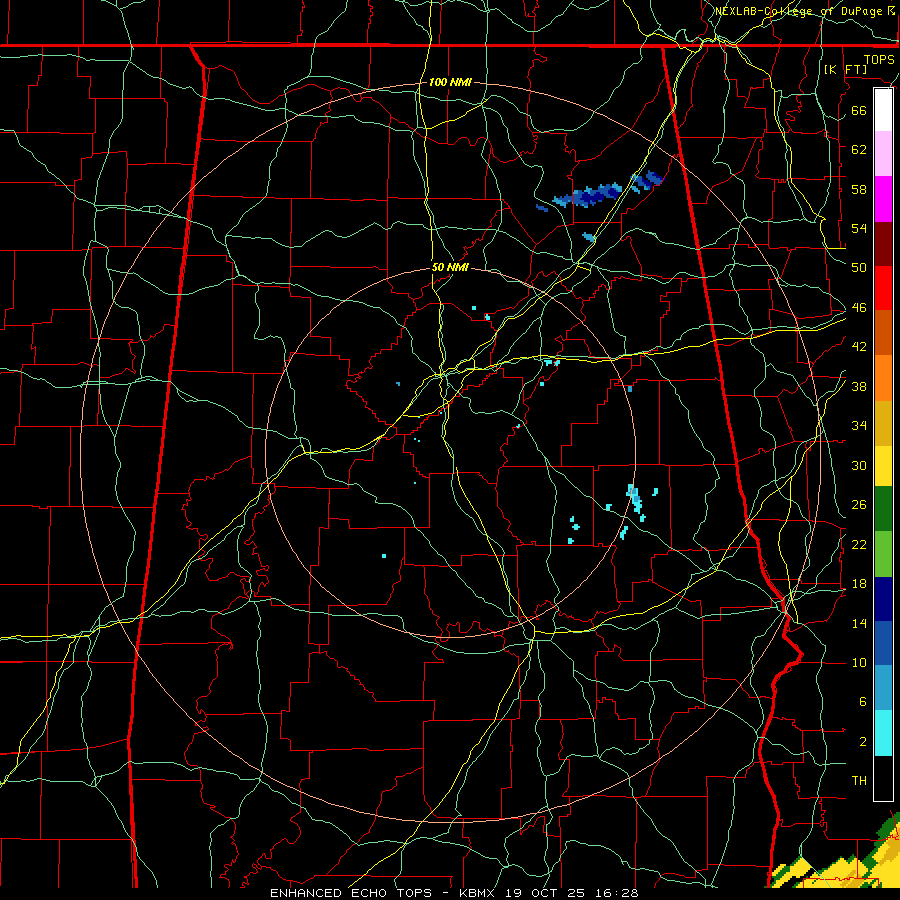Select the gold legend swatch

[x=883, y=424]
